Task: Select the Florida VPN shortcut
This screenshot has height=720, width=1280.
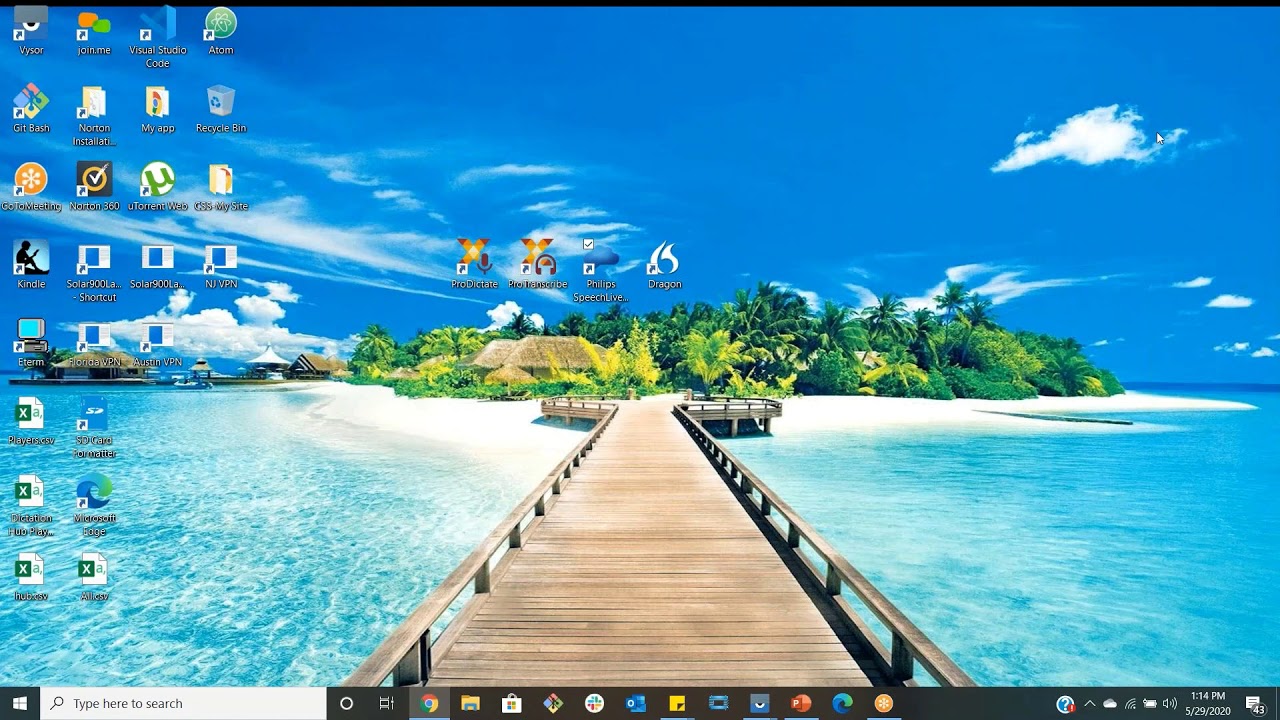Action: [x=94, y=344]
